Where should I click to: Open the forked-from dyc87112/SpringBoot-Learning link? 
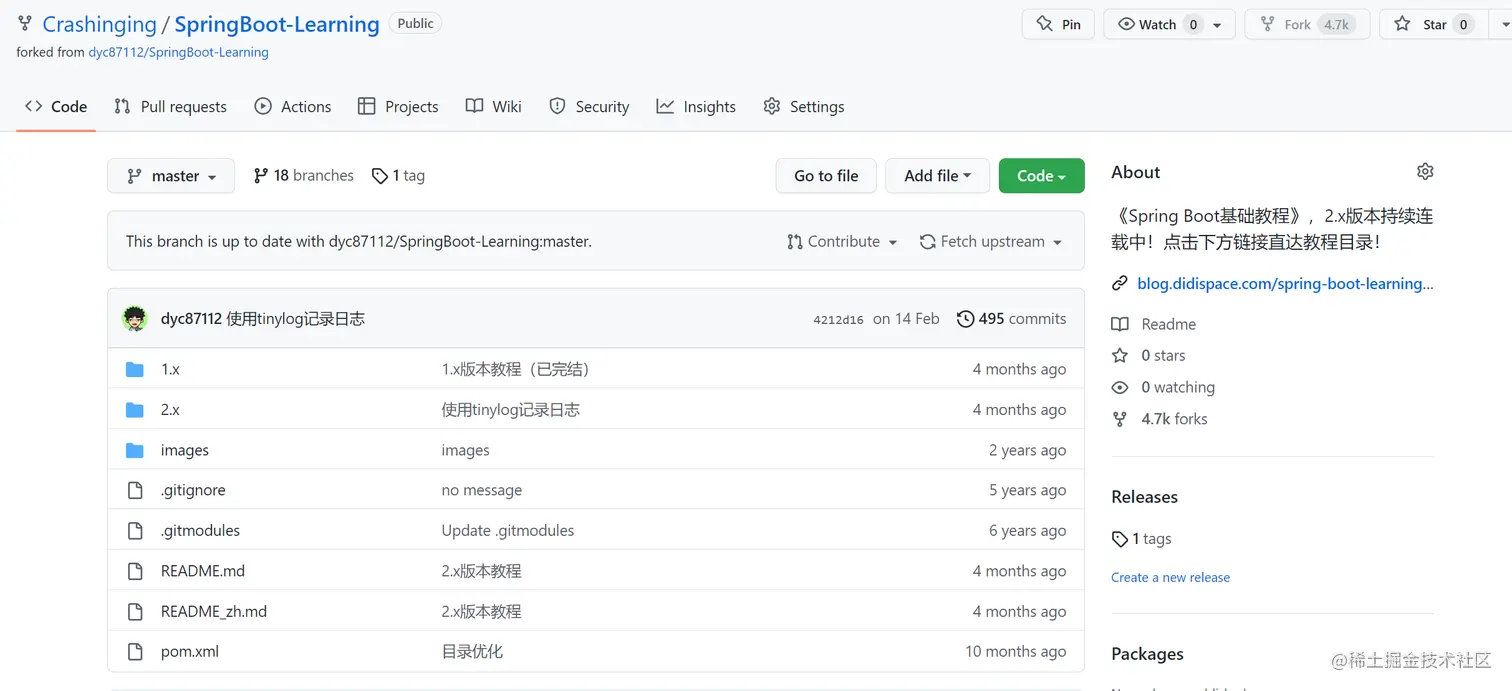coord(179,52)
